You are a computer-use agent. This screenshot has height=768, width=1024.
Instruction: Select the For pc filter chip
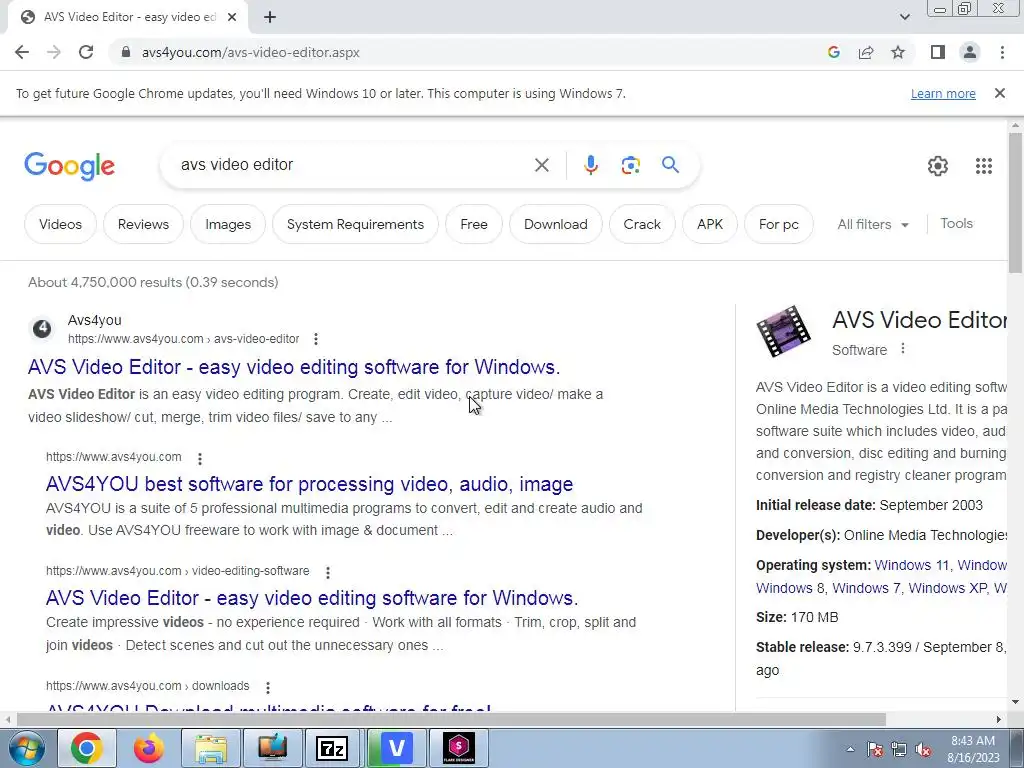pos(778,224)
